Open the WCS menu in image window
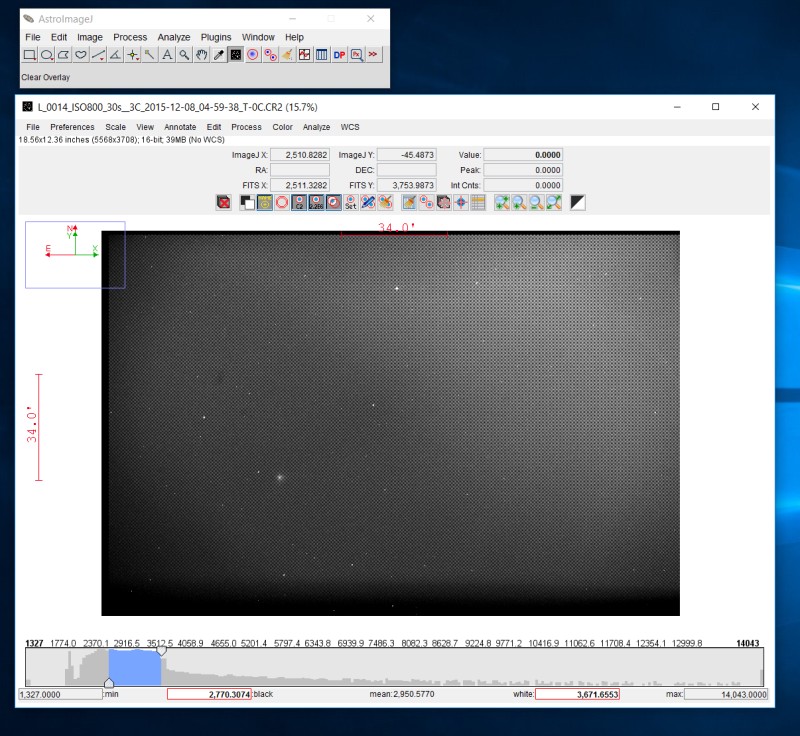 click(350, 127)
